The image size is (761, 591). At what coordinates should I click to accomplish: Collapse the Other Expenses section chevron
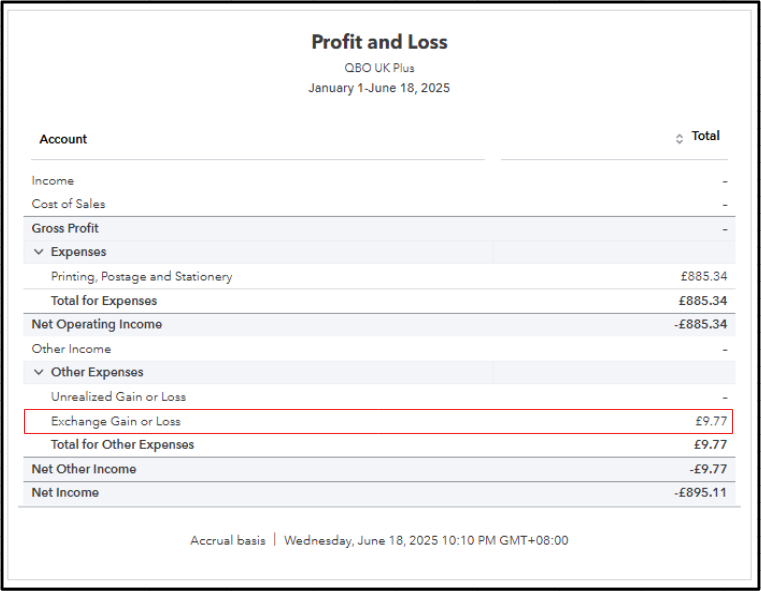(39, 372)
